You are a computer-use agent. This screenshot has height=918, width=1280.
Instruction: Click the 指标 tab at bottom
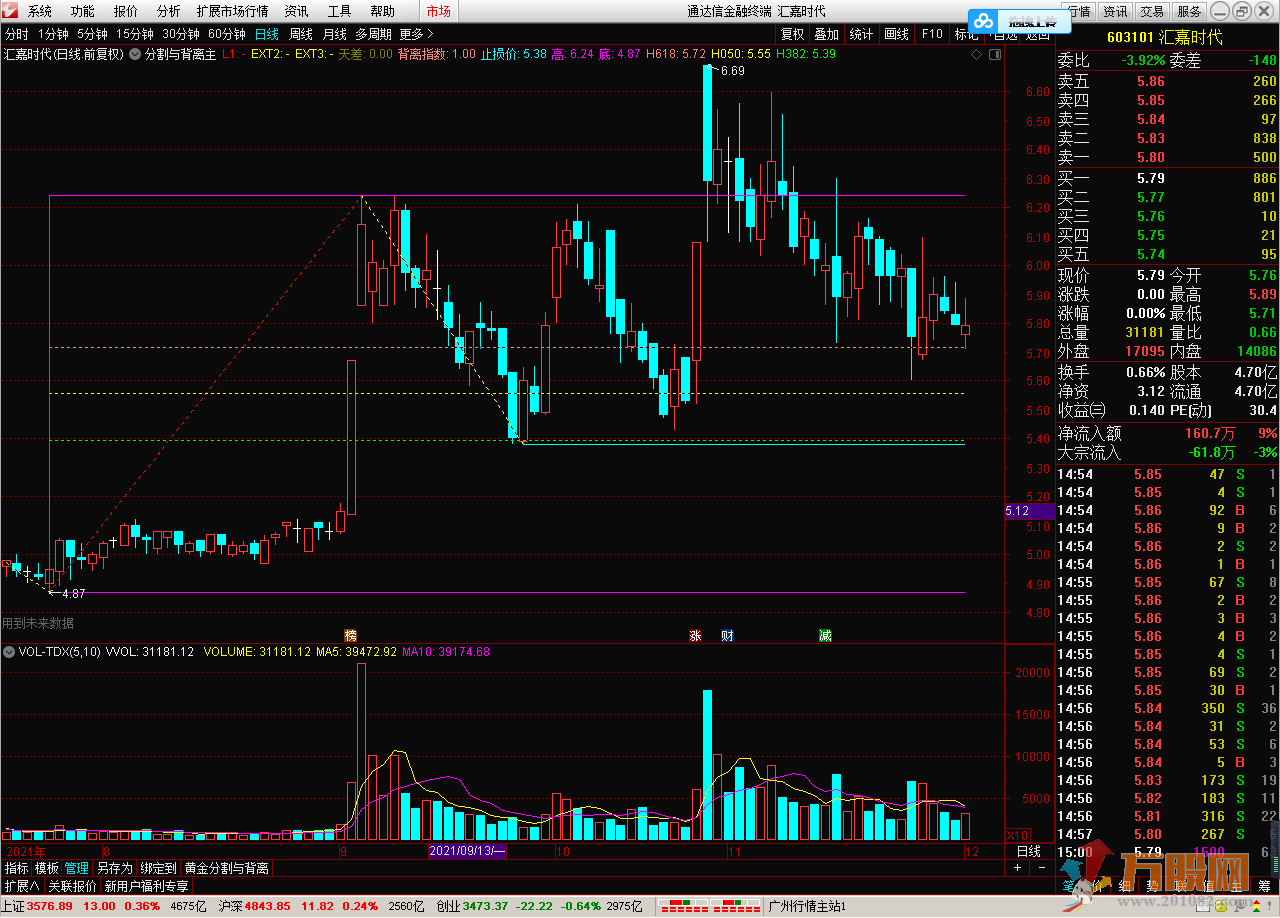point(16,868)
